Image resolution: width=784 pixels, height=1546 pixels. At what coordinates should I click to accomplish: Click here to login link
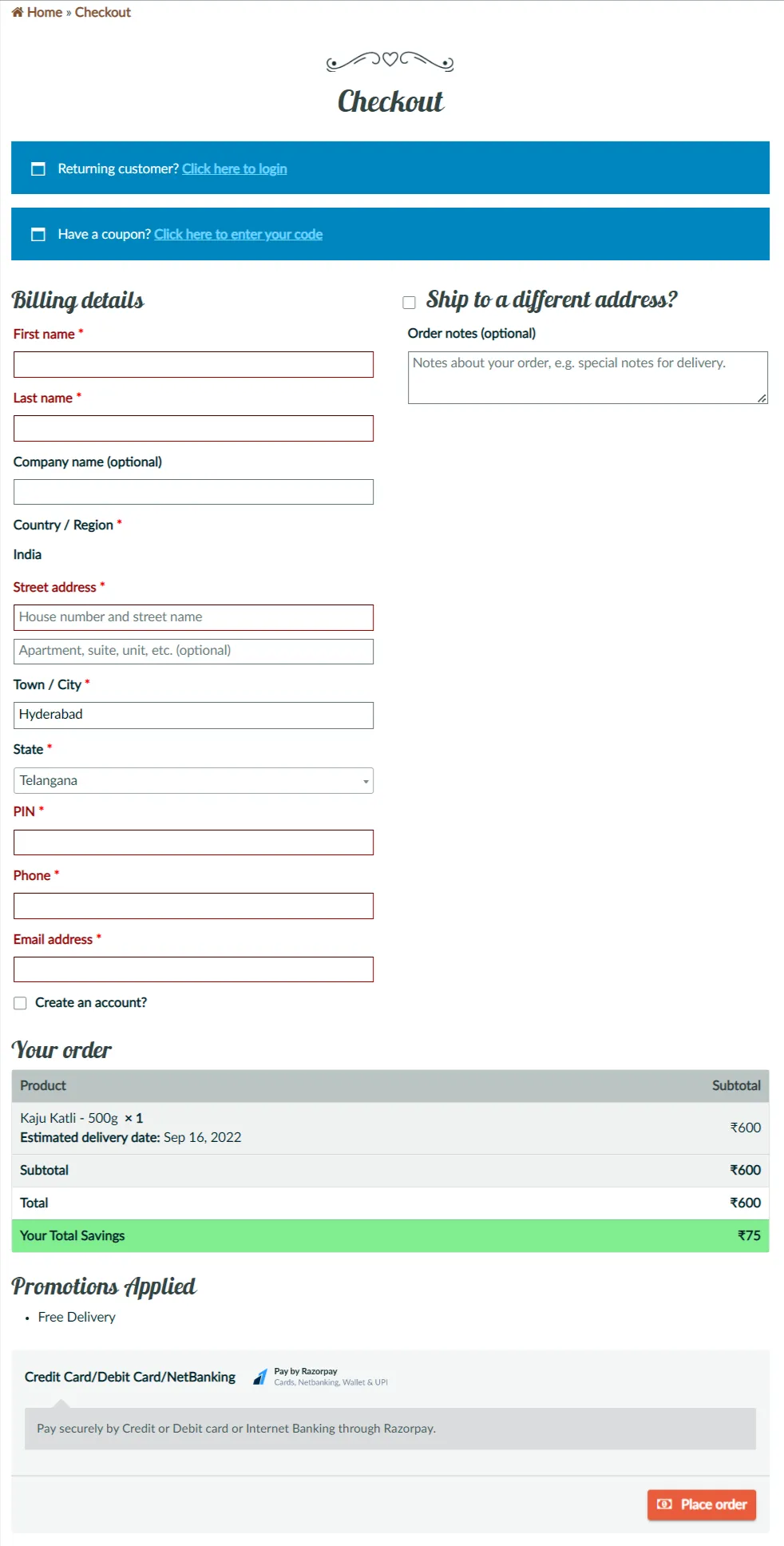pos(234,168)
